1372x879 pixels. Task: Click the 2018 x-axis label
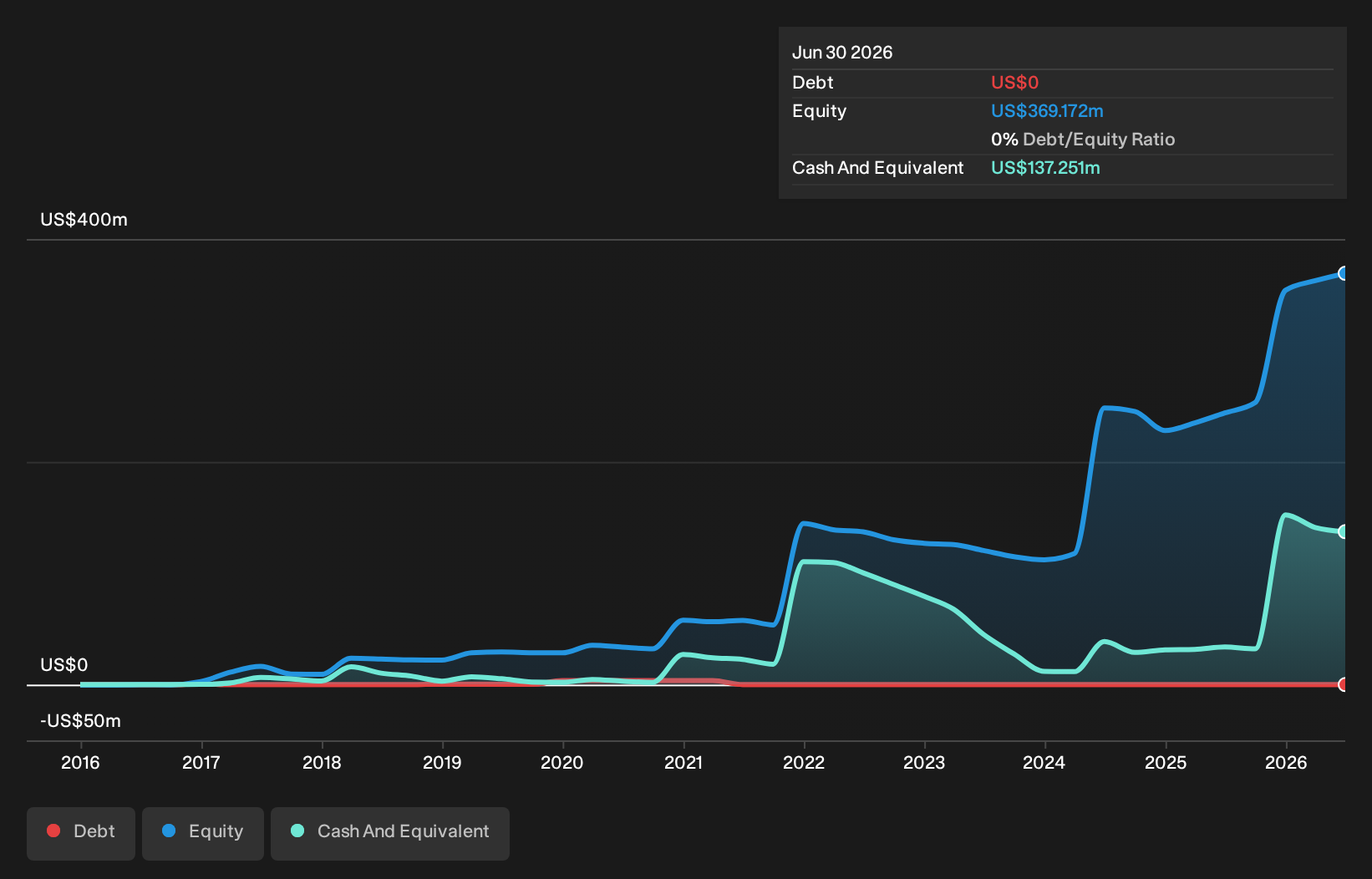(x=322, y=763)
